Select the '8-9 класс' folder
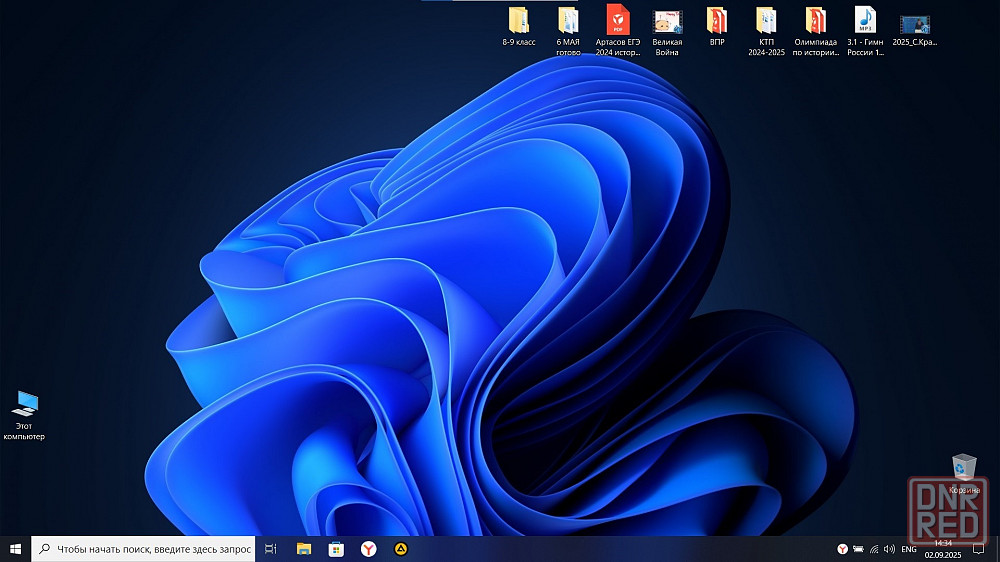This screenshot has width=1000, height=562. pos(518,21)
